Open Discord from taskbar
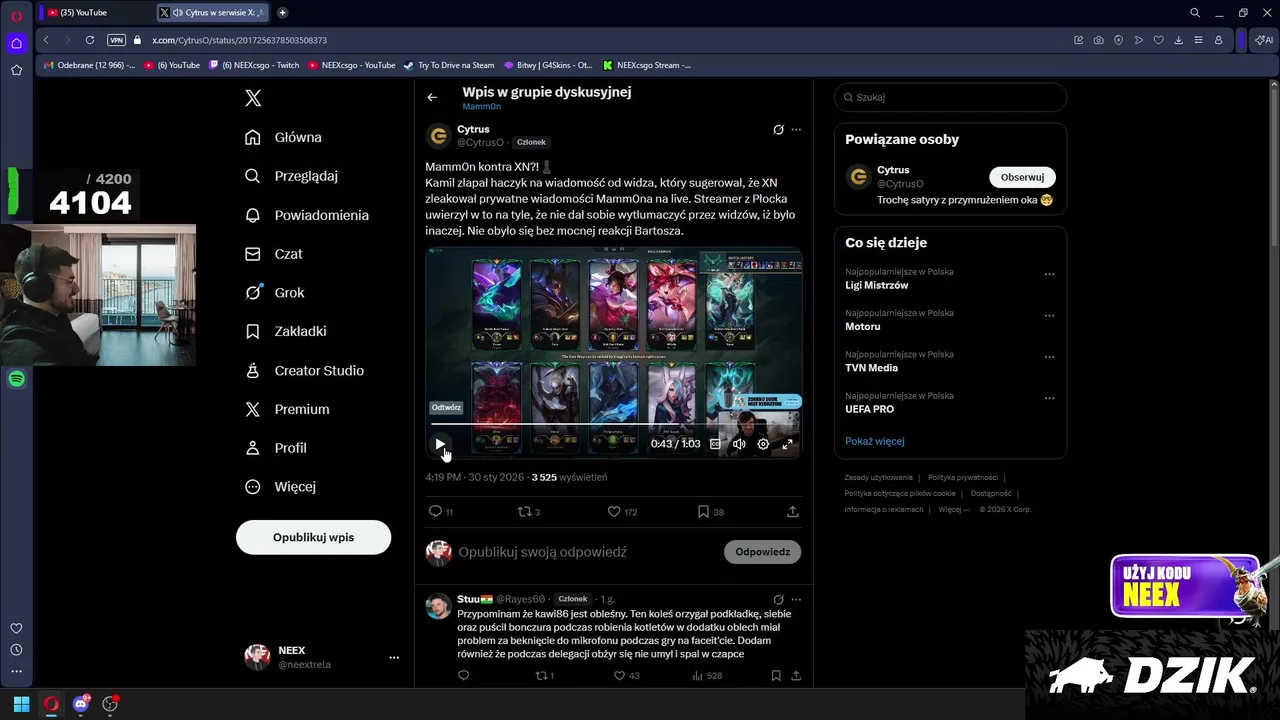1280x720 pixels. click(x=81, y=704)
